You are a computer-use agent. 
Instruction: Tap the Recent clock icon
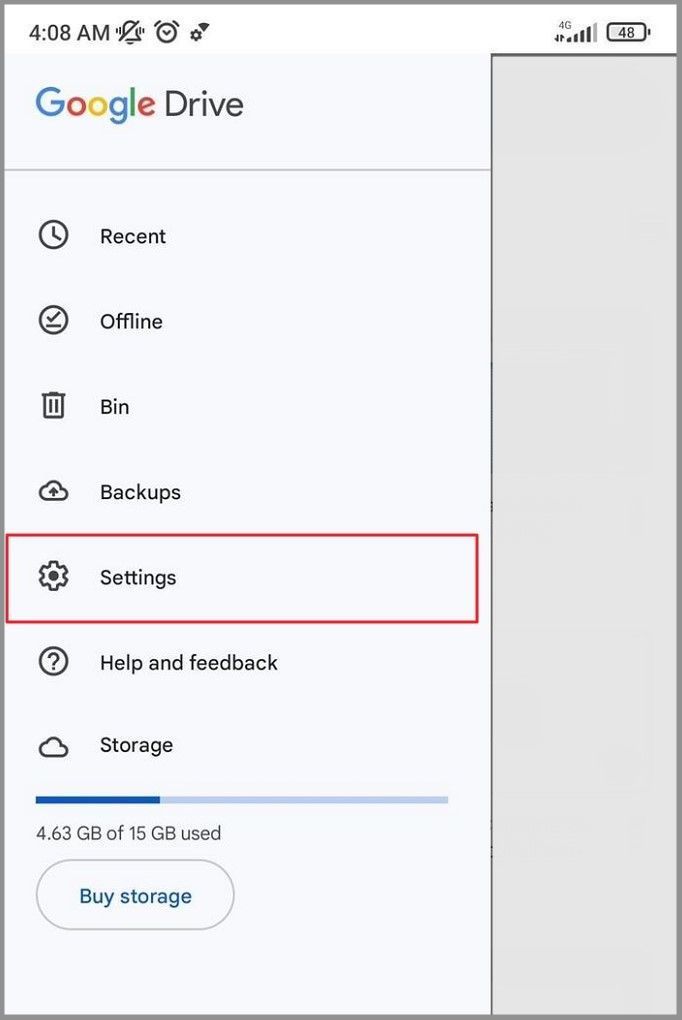point(53,236)
